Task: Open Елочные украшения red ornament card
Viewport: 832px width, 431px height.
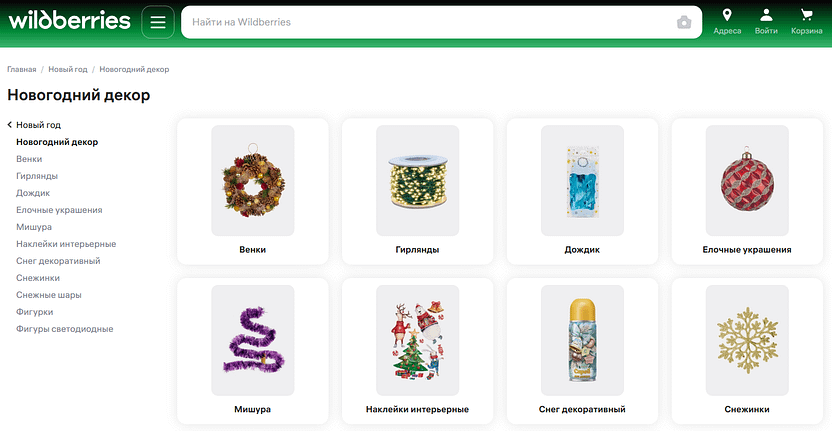Action: [x=747, y=191]
